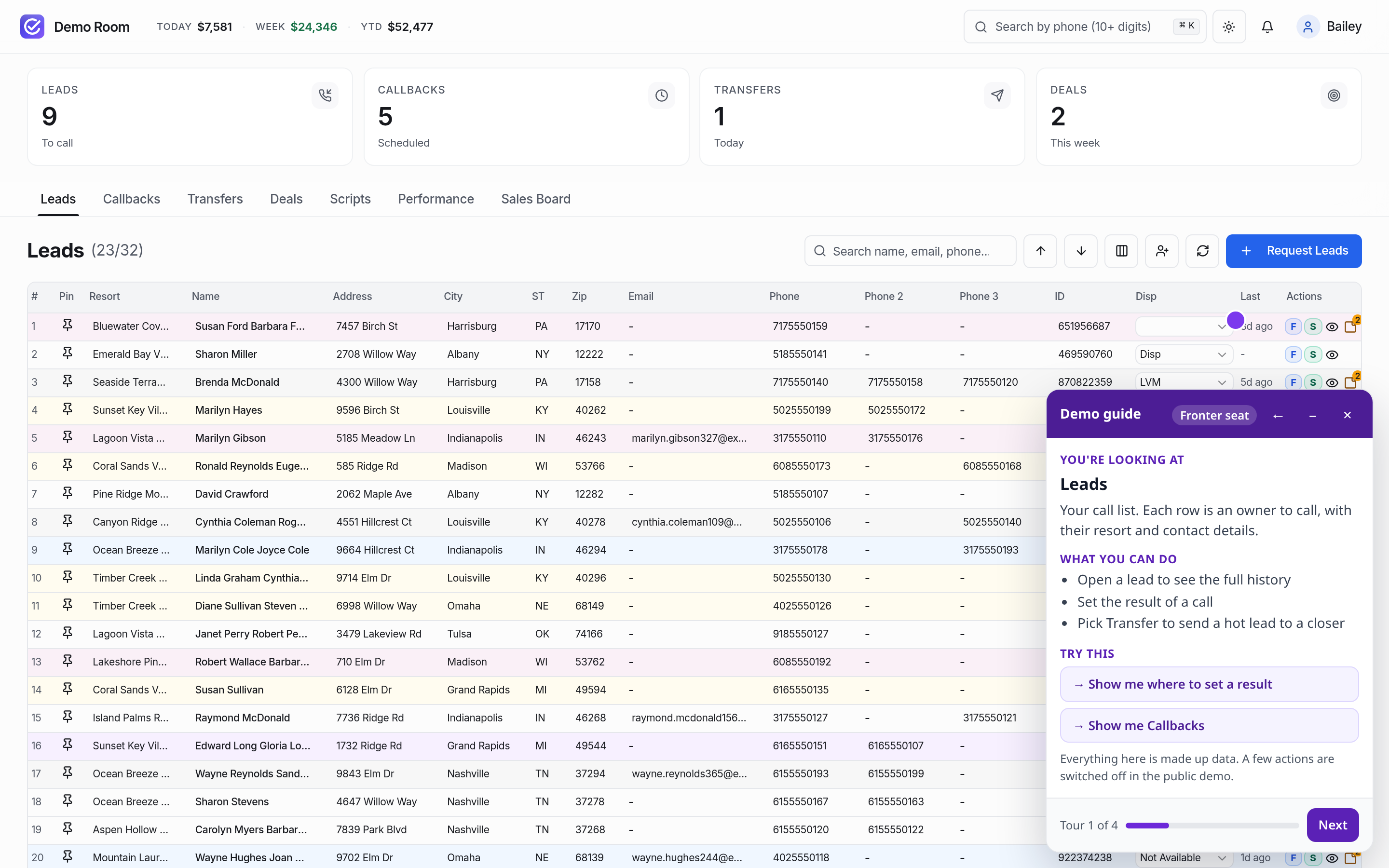This screenshot has height=868, width=1389.
Task: Click F badge on Sharon Miller row
Action: [1293, 354]
